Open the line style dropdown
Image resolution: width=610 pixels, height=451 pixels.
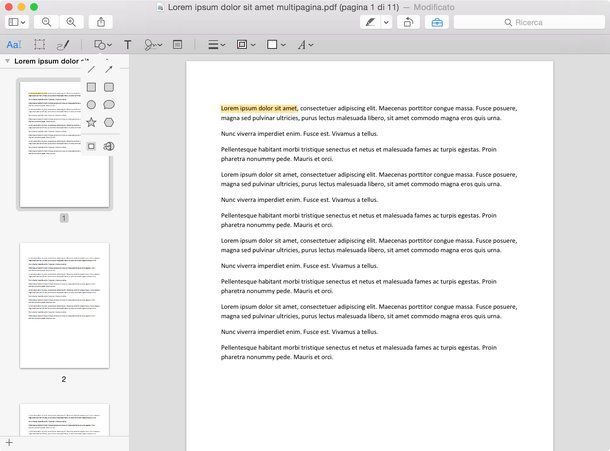tap(216, 45)
